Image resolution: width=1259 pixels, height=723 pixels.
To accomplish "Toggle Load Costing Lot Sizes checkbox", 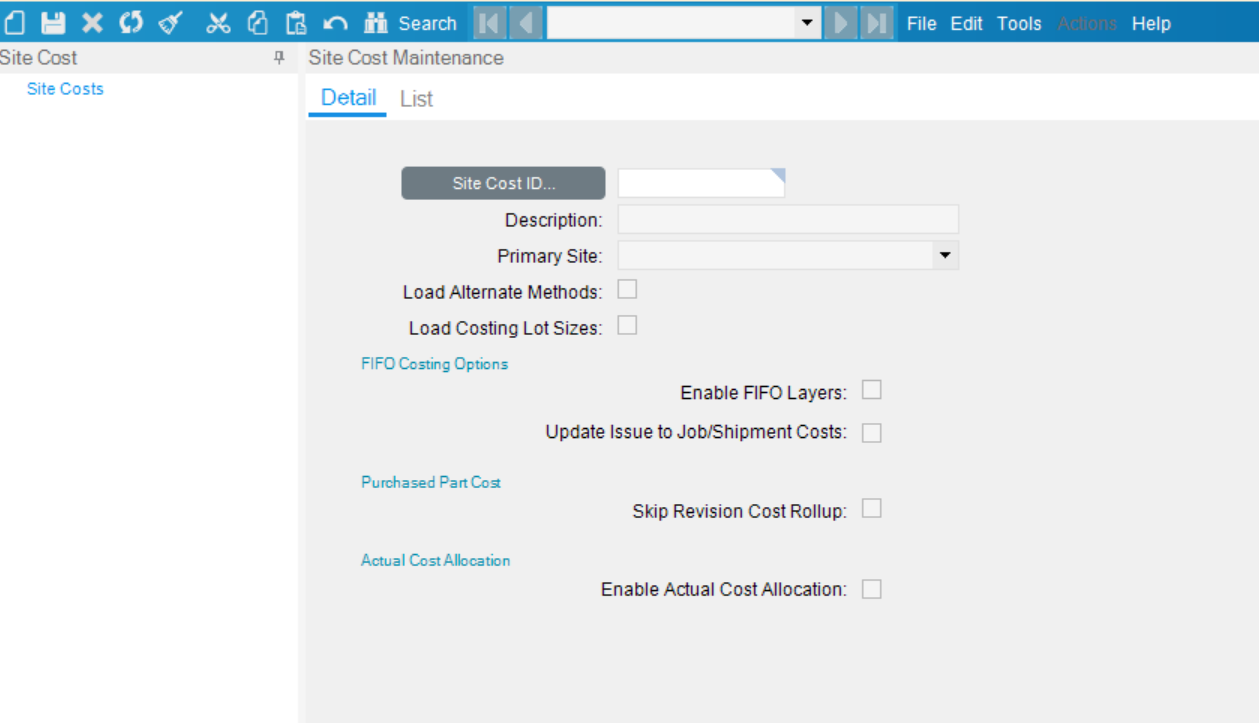I will coord(627,326).
